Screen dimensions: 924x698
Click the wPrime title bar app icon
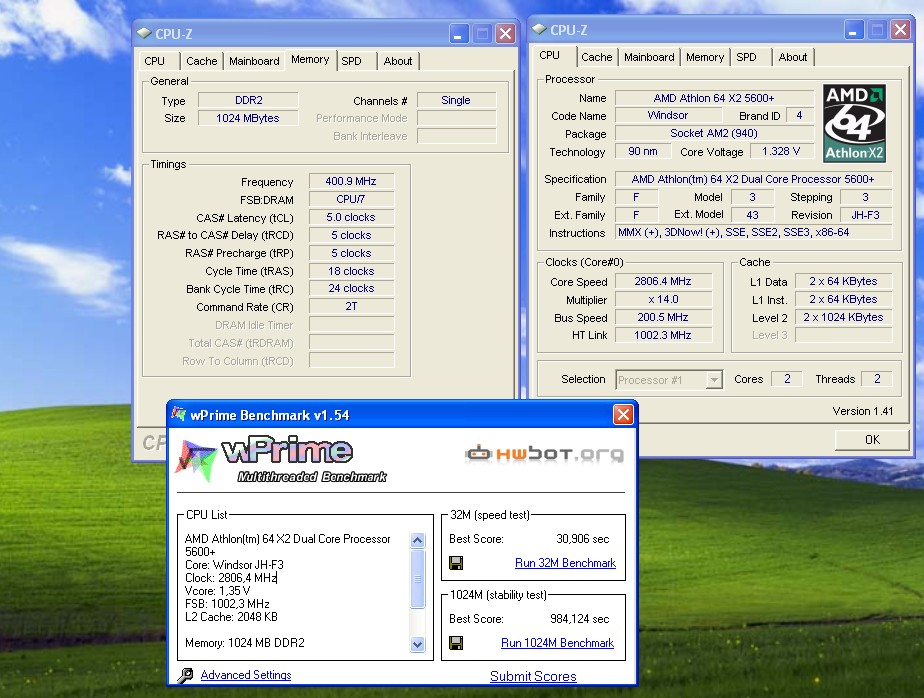tap(179, 414)
